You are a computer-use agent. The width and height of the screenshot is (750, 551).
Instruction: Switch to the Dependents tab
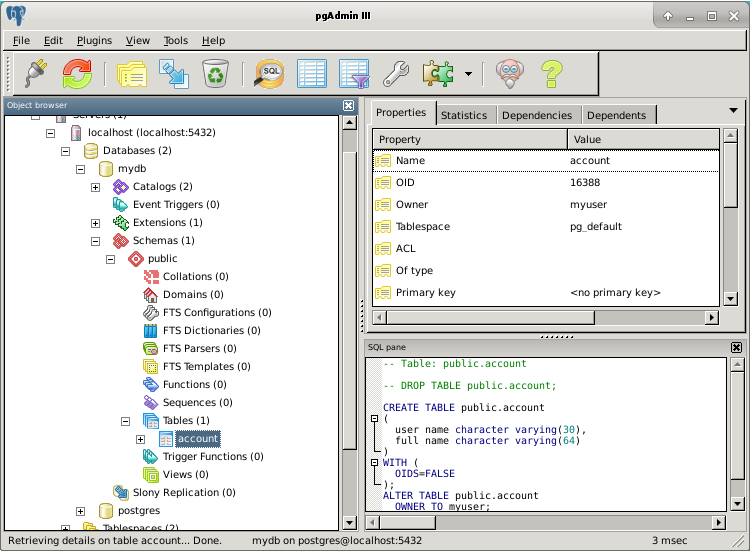[x=617, y=115]
